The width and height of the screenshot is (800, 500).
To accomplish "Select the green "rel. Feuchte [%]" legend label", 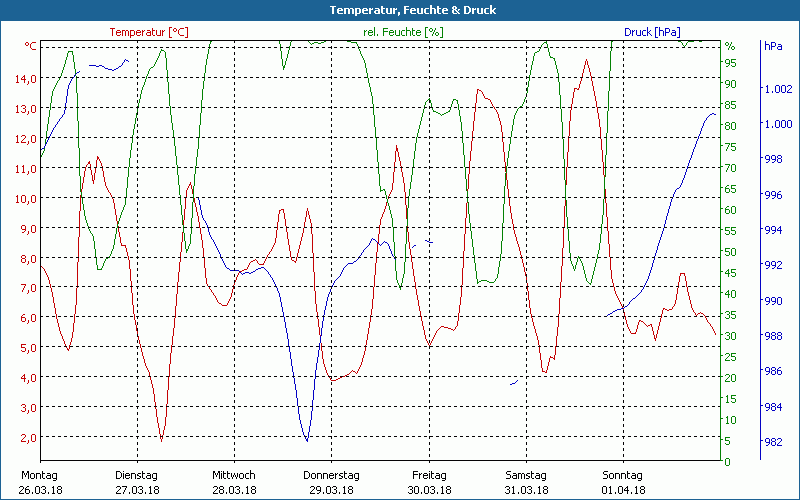I will pyautogui.click(x=402, y=32).
